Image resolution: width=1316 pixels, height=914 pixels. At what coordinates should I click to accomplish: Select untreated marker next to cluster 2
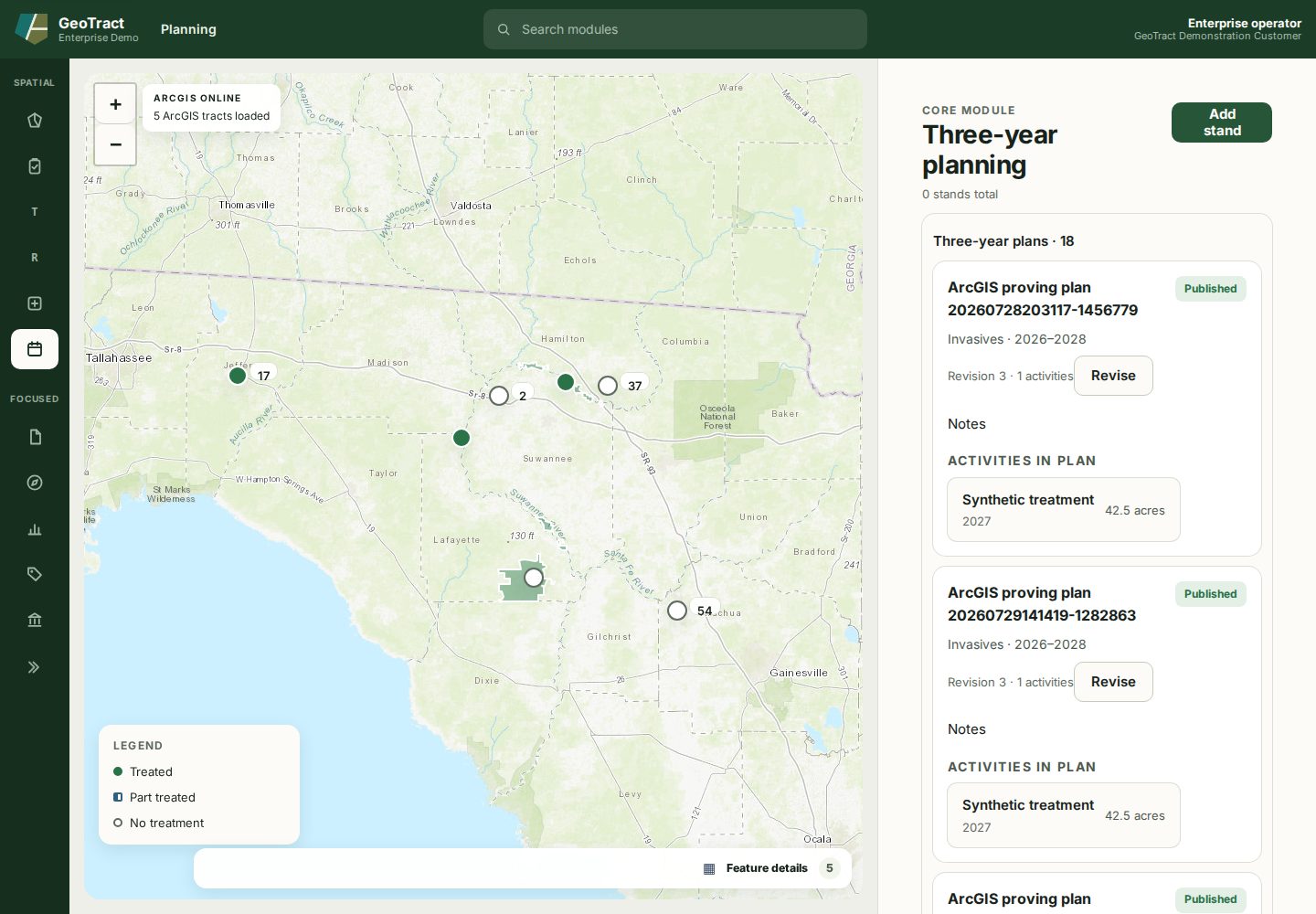499,396
